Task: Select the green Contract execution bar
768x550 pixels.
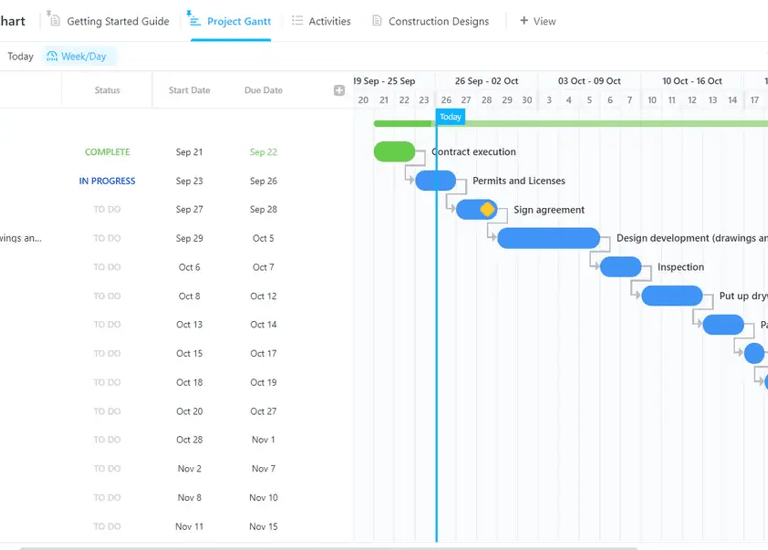Action: [394, 152]
